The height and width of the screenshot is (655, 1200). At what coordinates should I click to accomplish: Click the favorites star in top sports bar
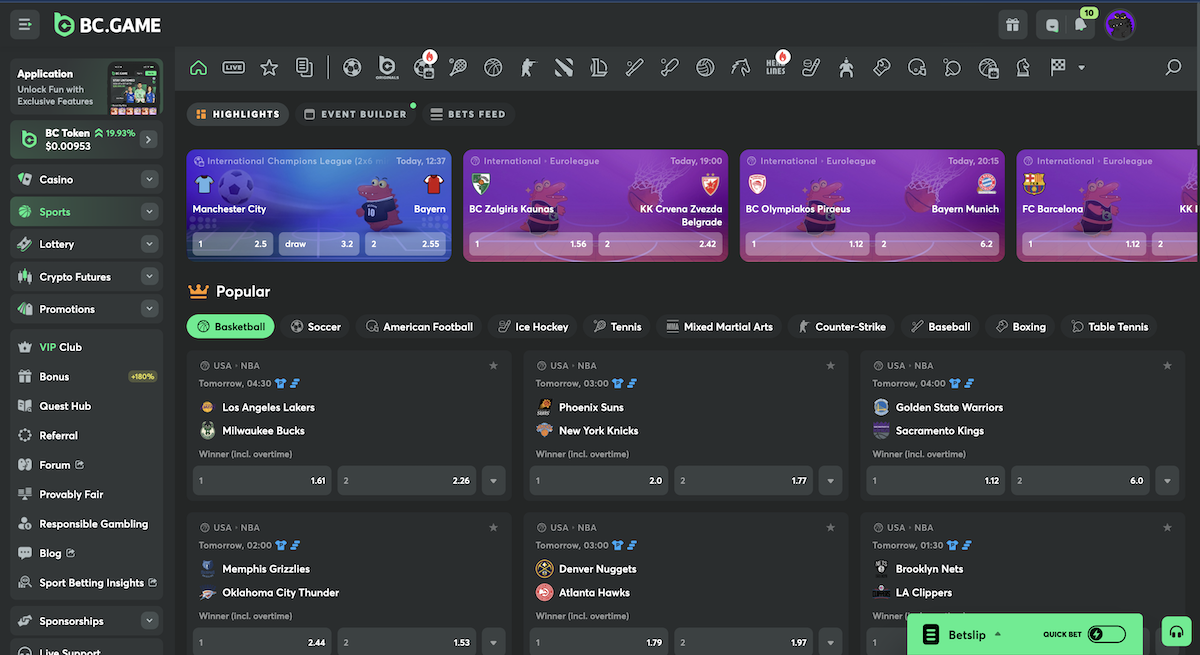point(269,68)
